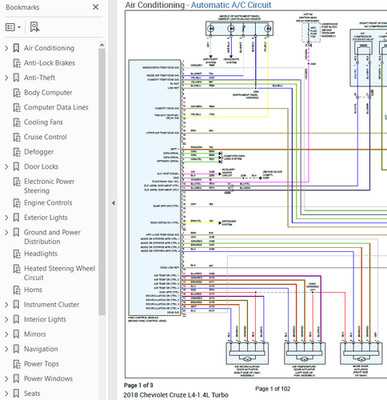Click the Automatic A/C Circuit heading link
The image size is (387, 400).
(x=231, y=5)
